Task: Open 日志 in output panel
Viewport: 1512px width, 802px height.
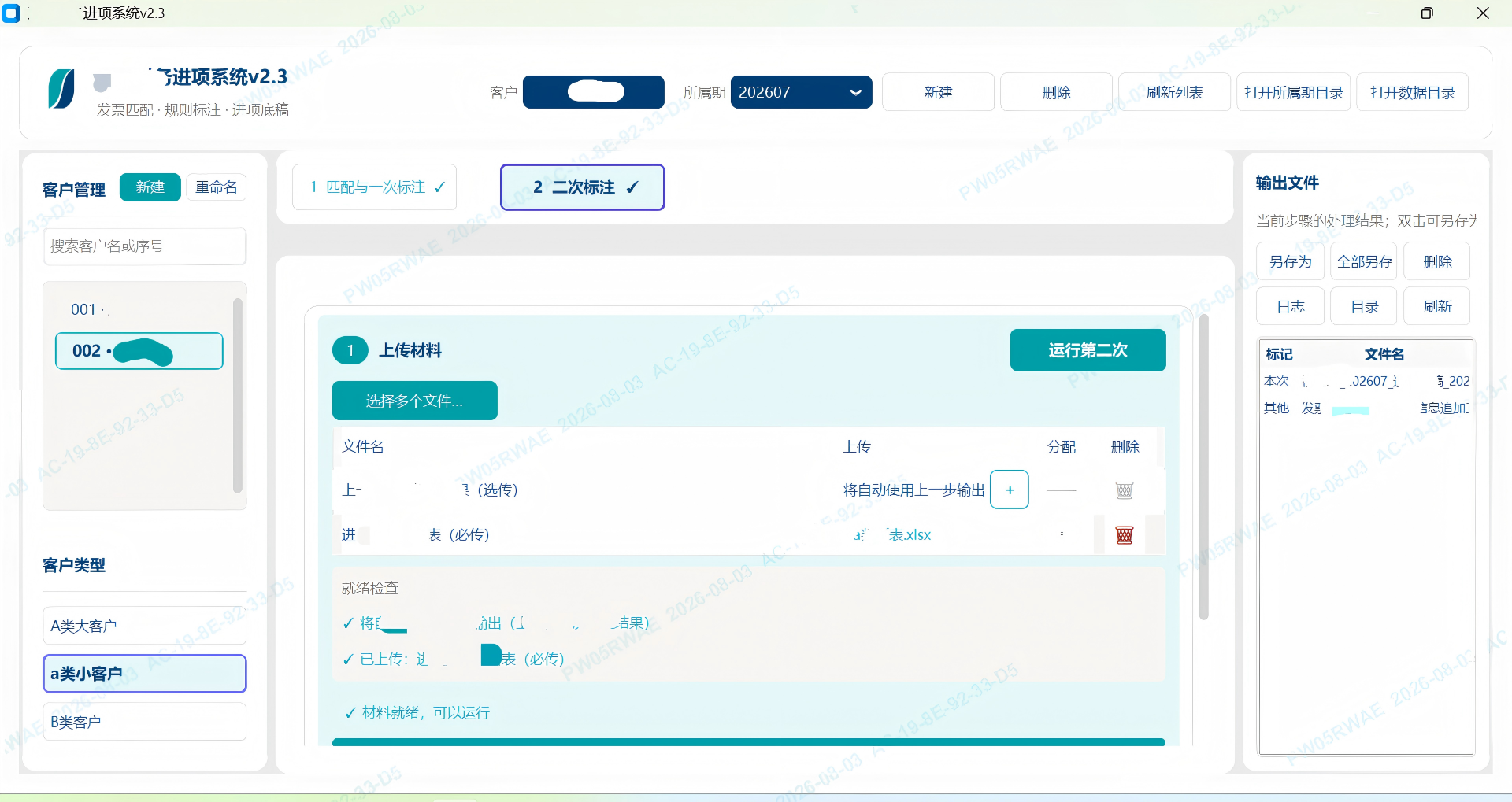Action: [1290, 306]
